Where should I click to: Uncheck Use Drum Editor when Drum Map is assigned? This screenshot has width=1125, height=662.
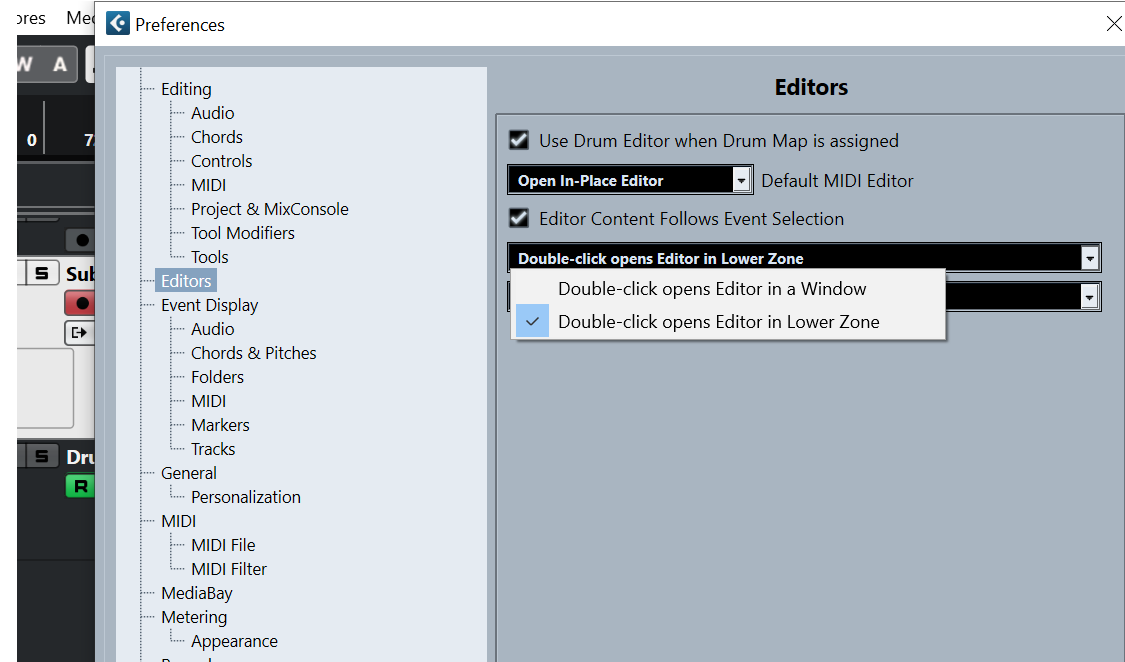point(518,140)
